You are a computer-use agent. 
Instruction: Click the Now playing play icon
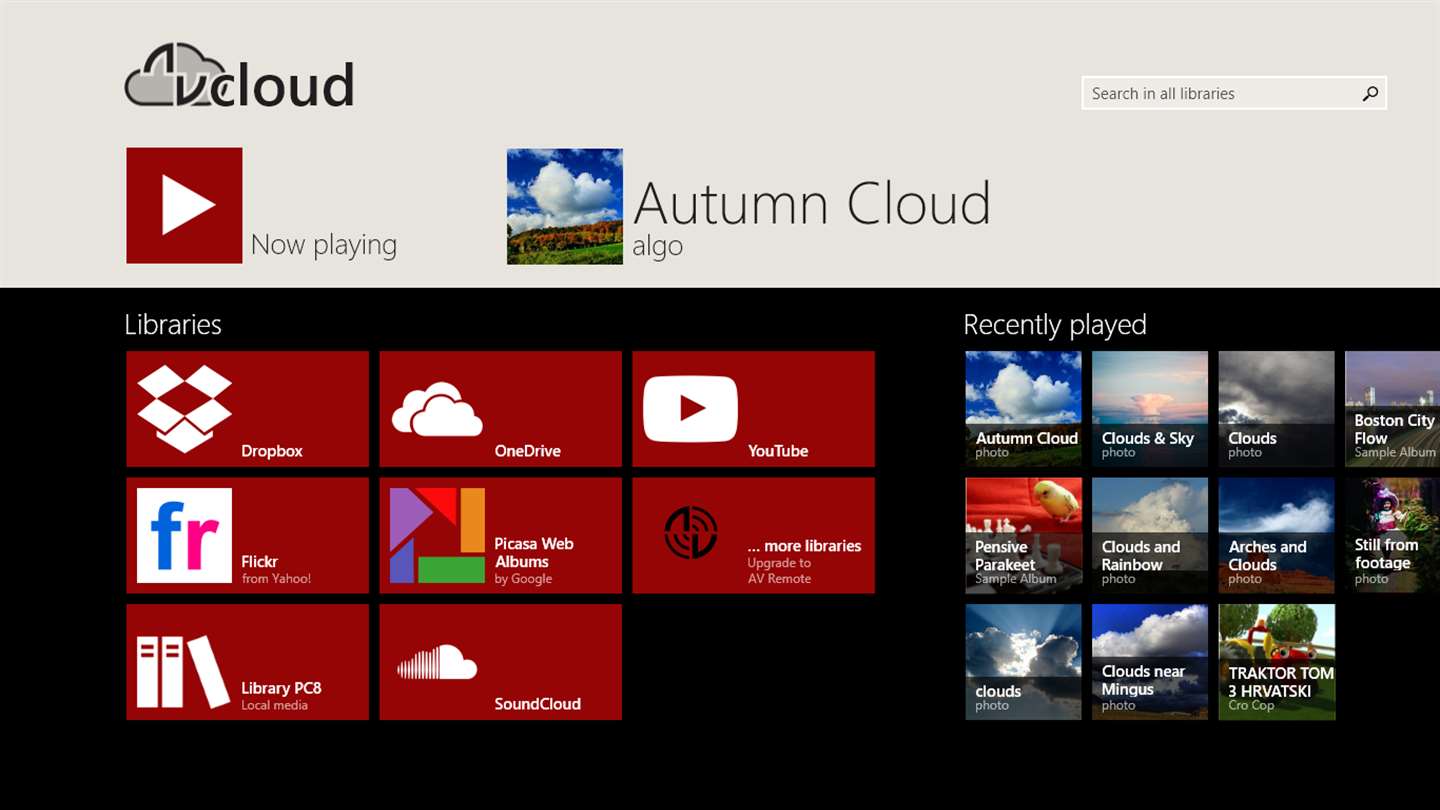(184, 206)
